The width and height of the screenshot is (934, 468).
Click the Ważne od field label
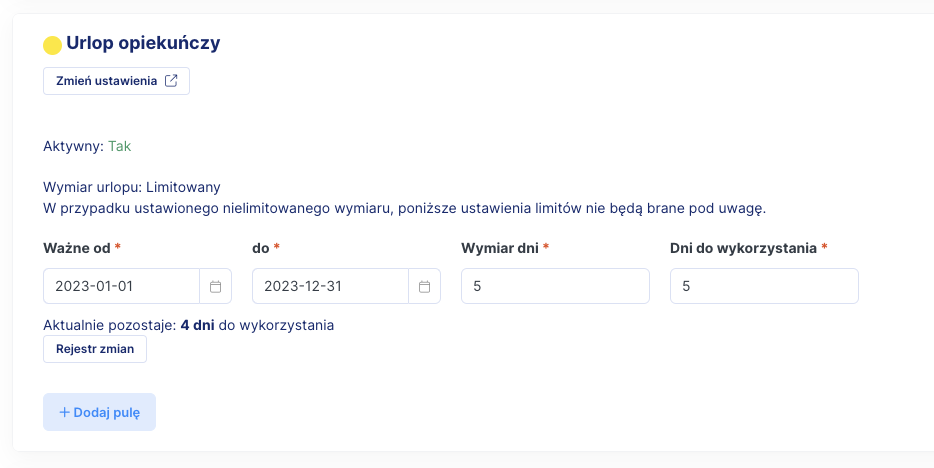[x=77, y=247]
